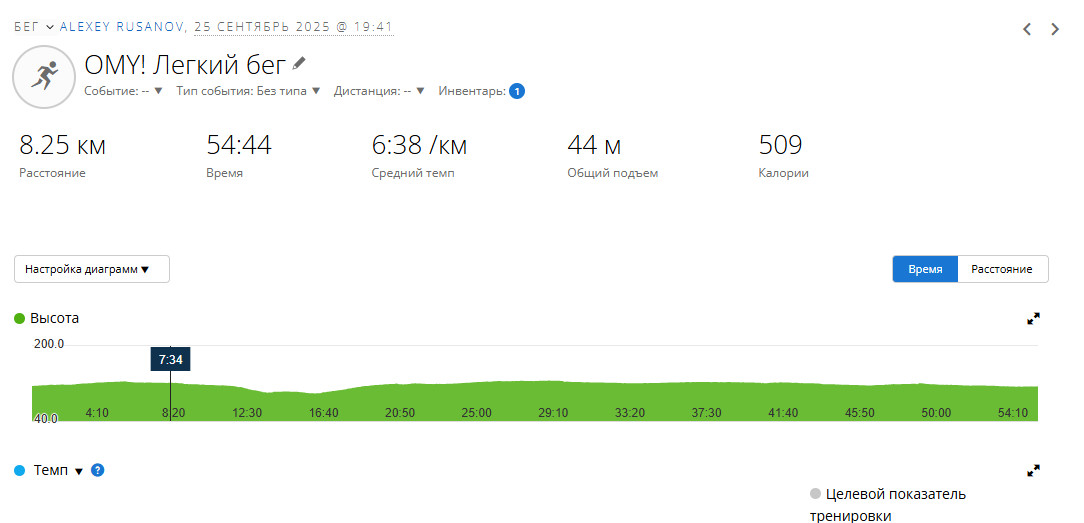Open the Тип события: Без типа dropdown
1084x523 pixels.
point(248,91)
